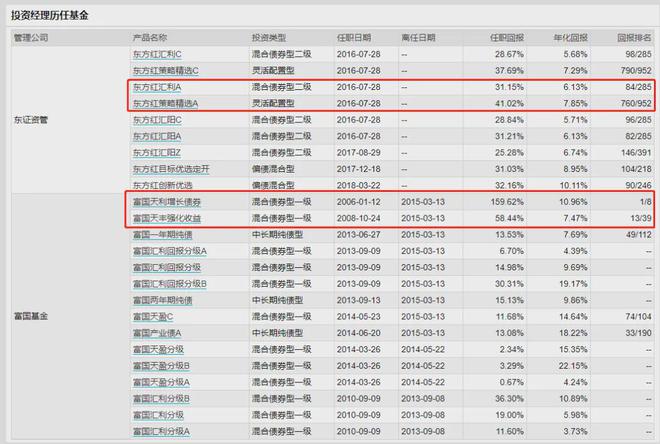Click the 任职日期 column header
The width and height of the screenshot is (660, 444).
pos(354,38)
